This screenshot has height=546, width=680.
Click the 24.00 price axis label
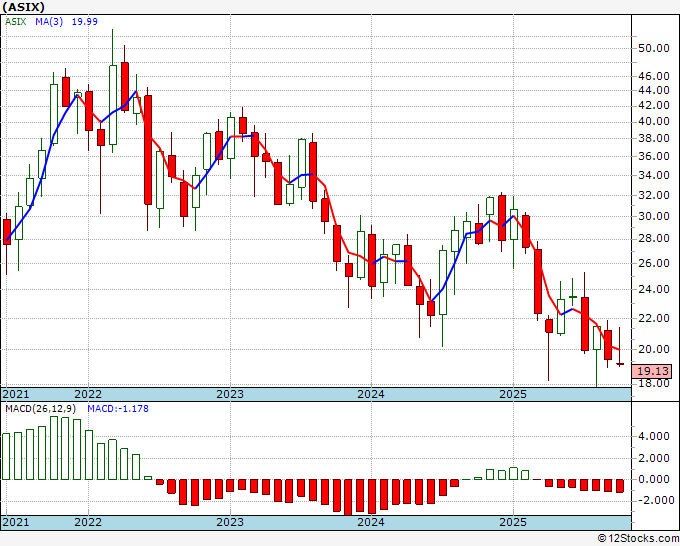654,289
